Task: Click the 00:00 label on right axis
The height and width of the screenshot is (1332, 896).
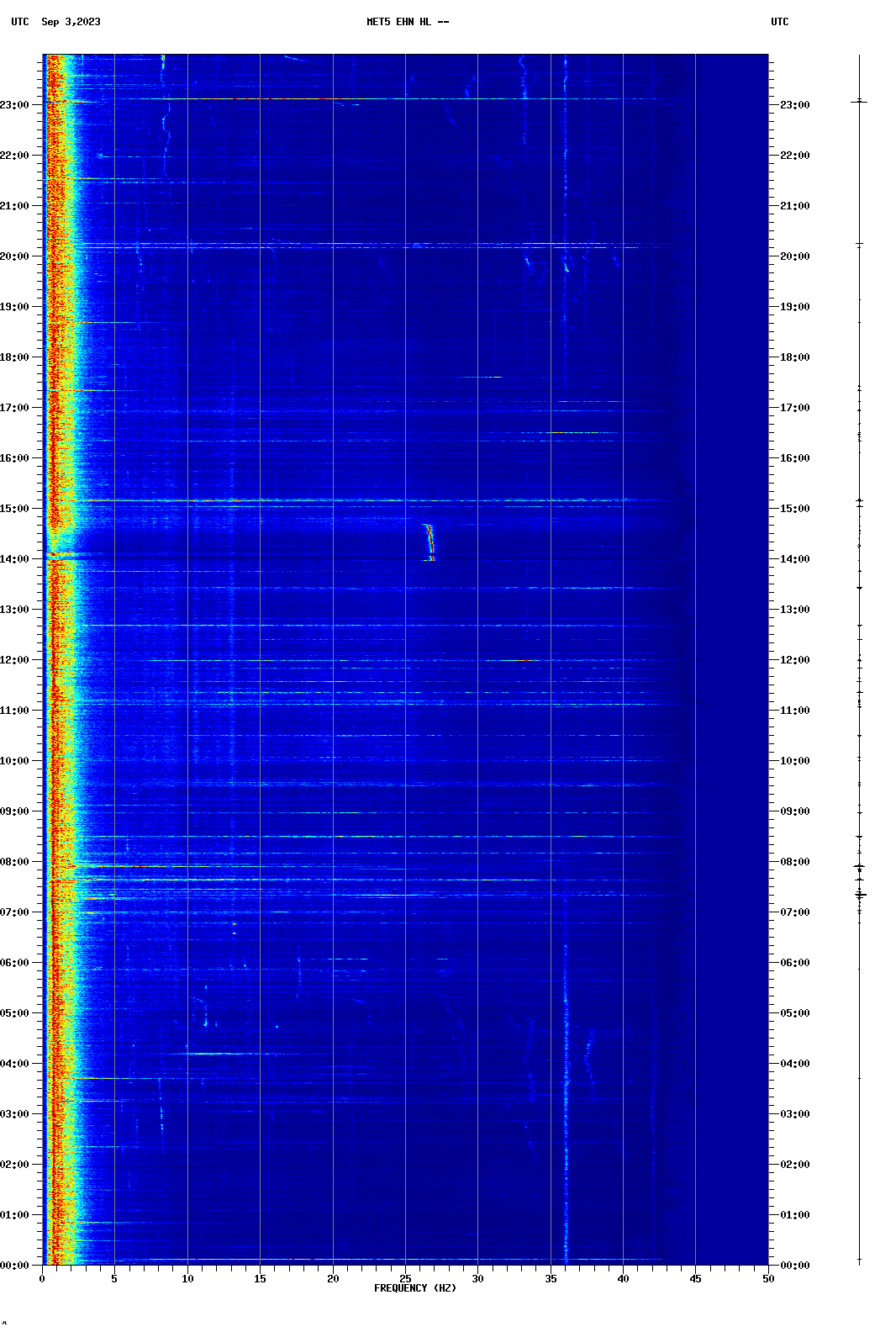Action: click(794, 1266)
